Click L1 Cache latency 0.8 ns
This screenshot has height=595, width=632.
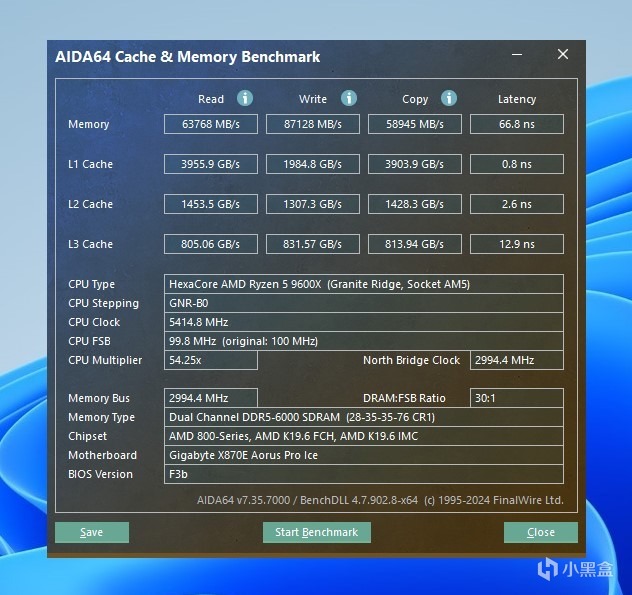pyautogui.click(x=517, y=164)
